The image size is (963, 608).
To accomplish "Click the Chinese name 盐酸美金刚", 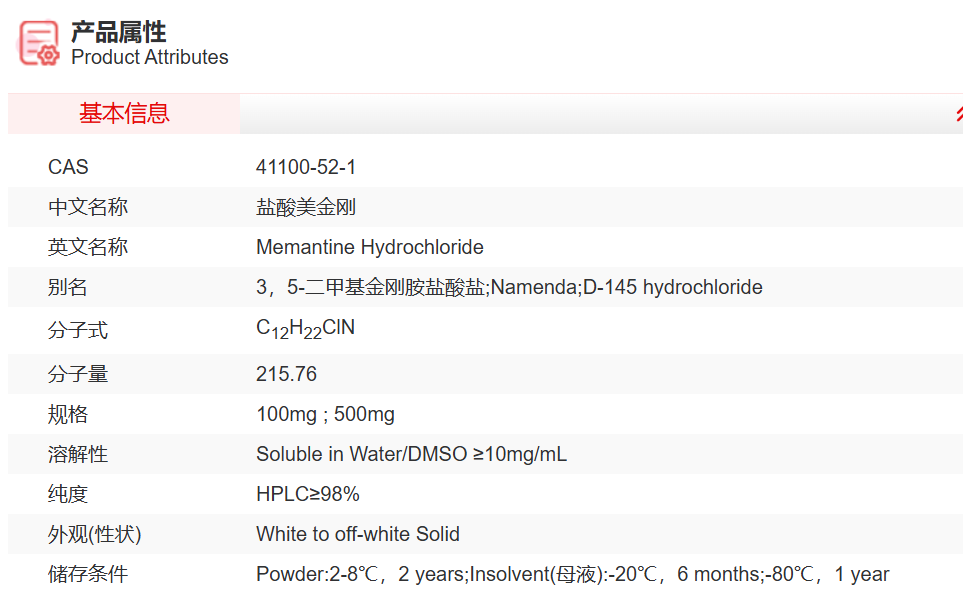I will [x=306, y=207].
